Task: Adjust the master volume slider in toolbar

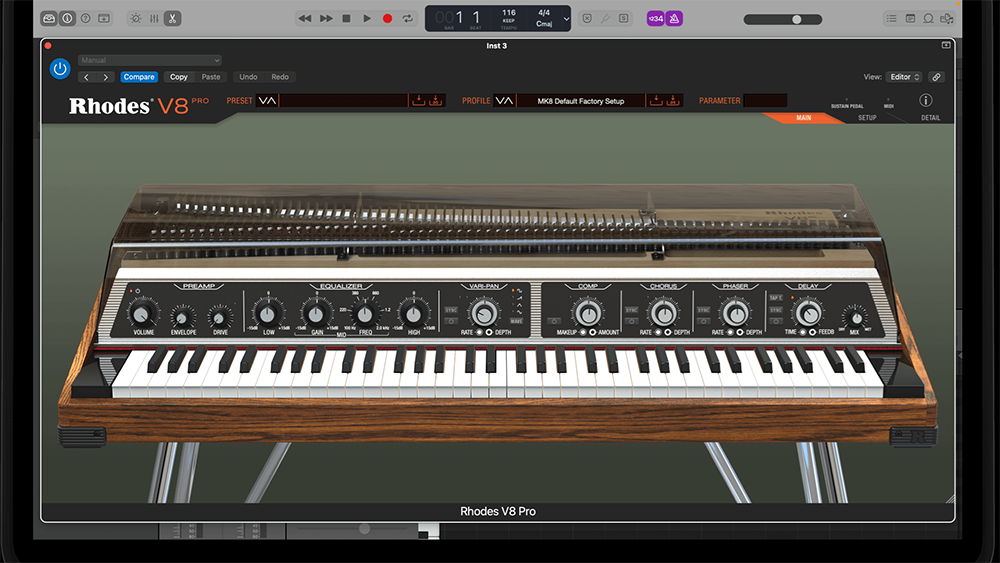Action: (783, 19)
